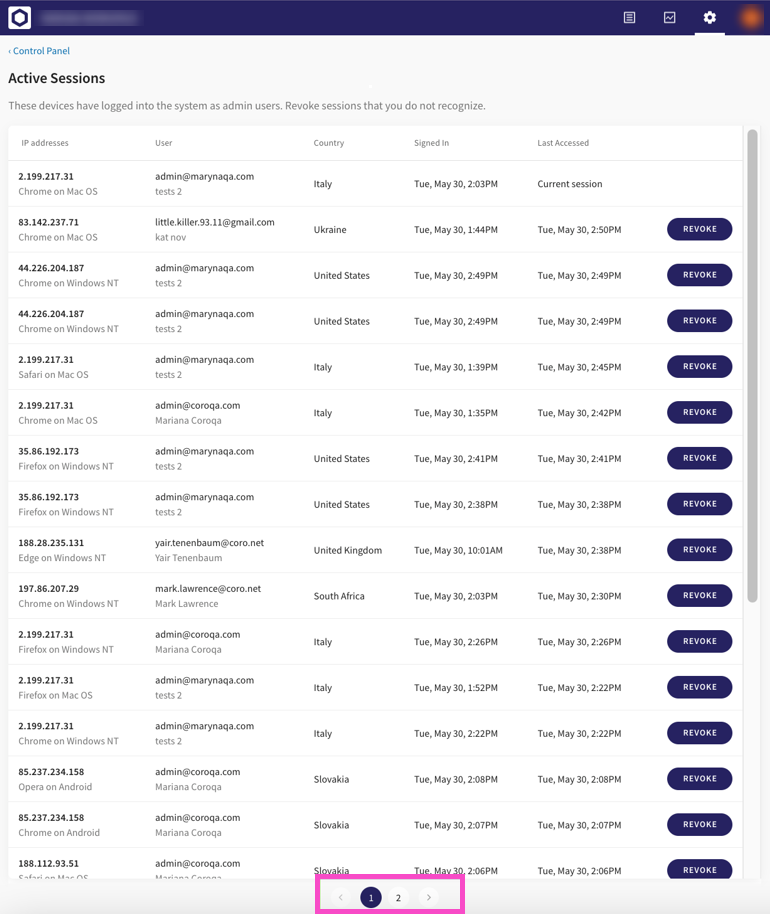Click the IP addresses column header
Viewport: 770px width, 914px height.
[x=45, y=143]
